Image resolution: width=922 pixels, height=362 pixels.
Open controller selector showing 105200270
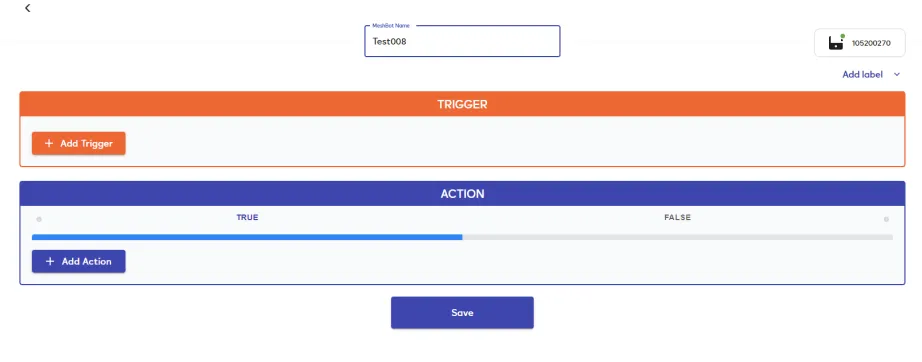click(x=860, y=43)
